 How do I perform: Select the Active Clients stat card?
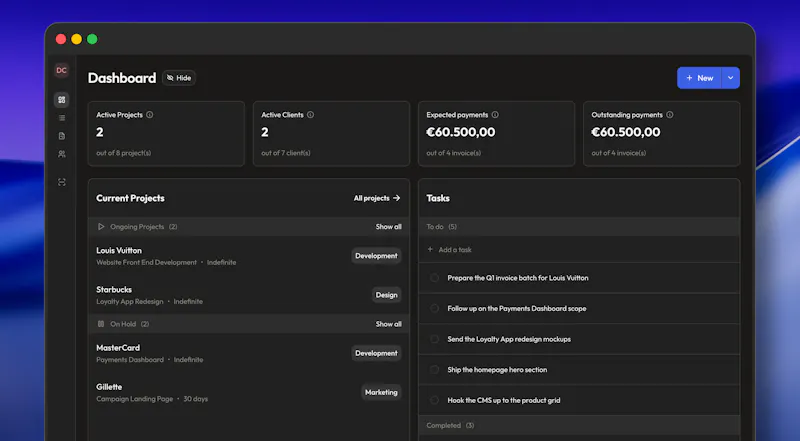(332, 134)
